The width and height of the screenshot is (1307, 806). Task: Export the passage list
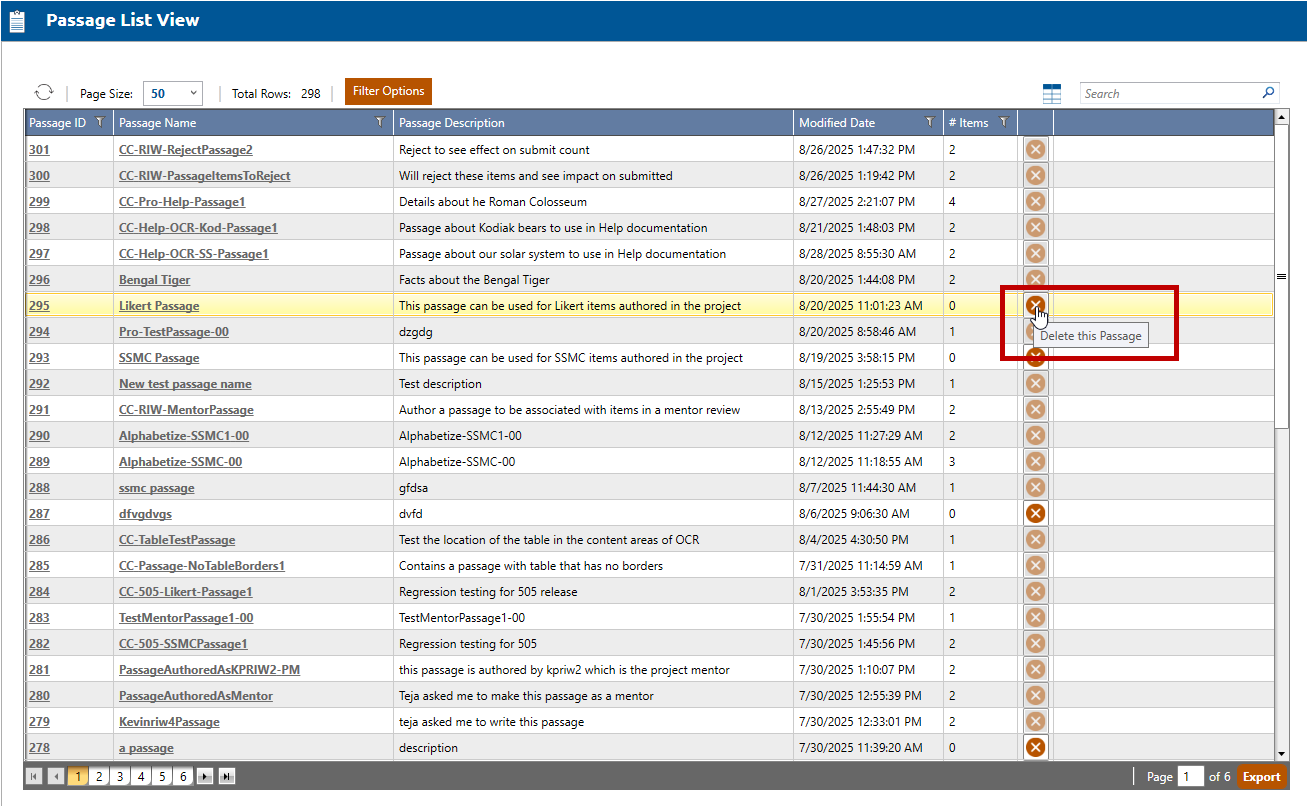point(1261,777)
